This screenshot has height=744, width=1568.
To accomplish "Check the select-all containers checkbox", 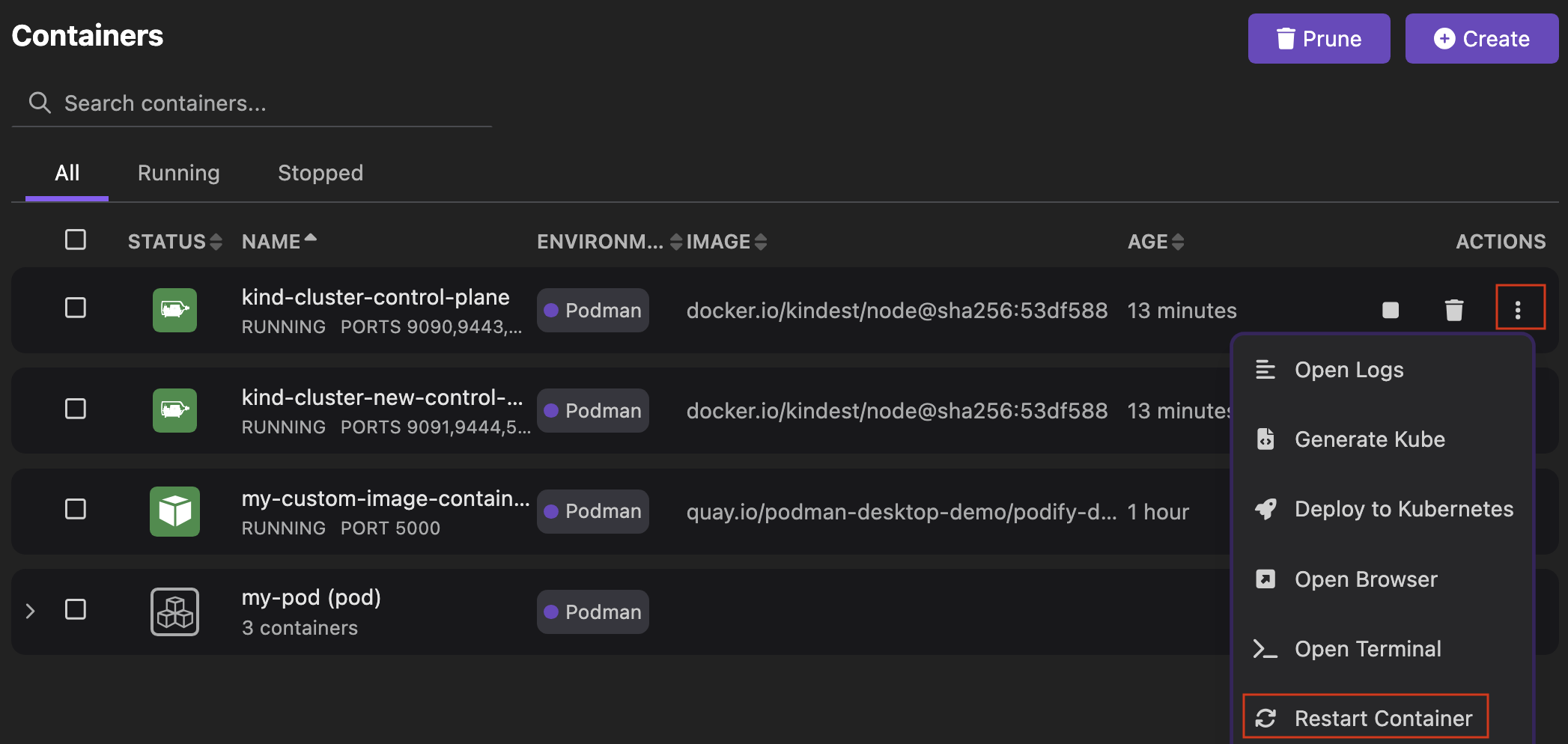I will [76, 240].
